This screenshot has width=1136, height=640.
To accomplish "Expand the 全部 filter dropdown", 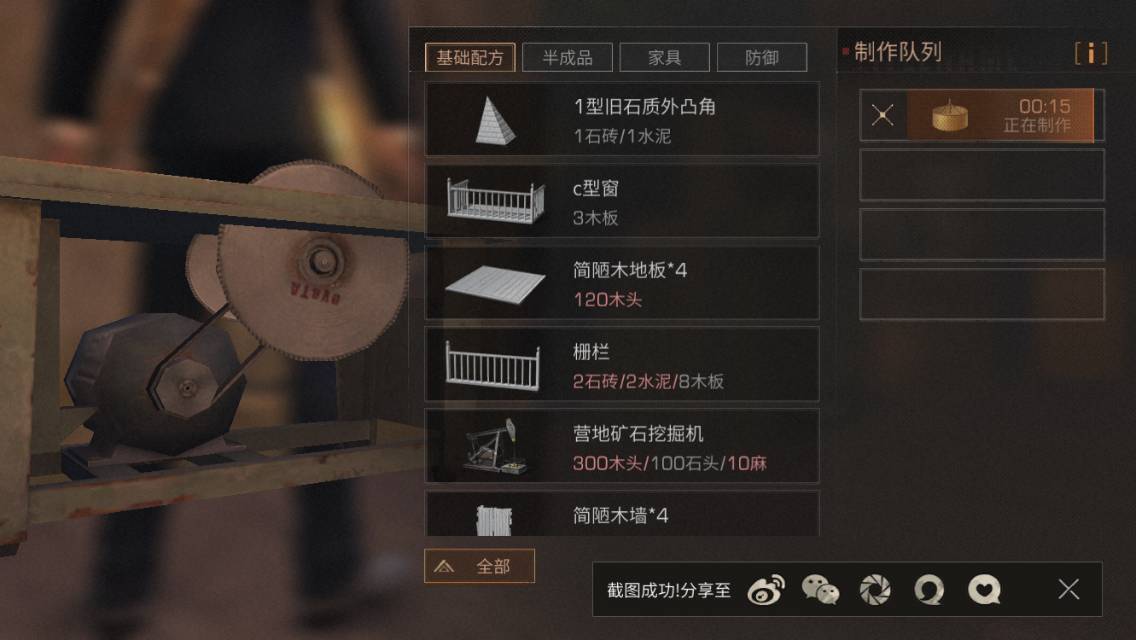I will [480, 566].
